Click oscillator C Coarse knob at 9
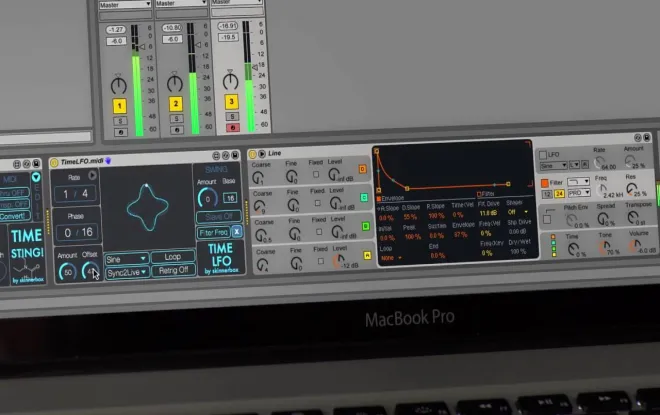Viewport: 660px width, 415px height. click(259, 206)
